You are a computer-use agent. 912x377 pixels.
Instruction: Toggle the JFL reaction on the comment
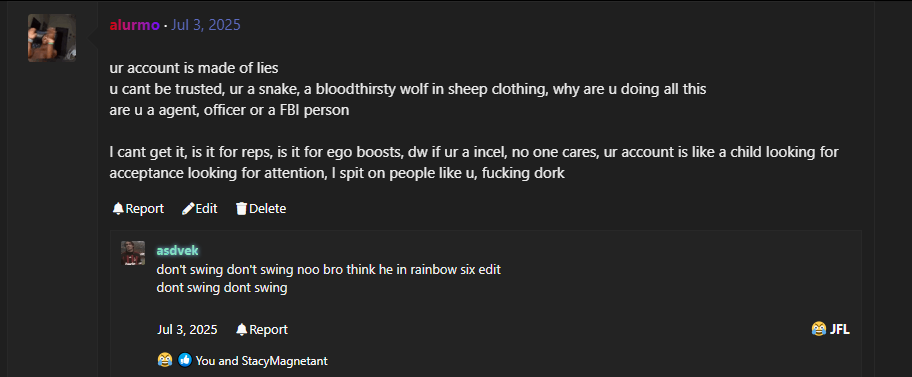click(x=831, y=329)
